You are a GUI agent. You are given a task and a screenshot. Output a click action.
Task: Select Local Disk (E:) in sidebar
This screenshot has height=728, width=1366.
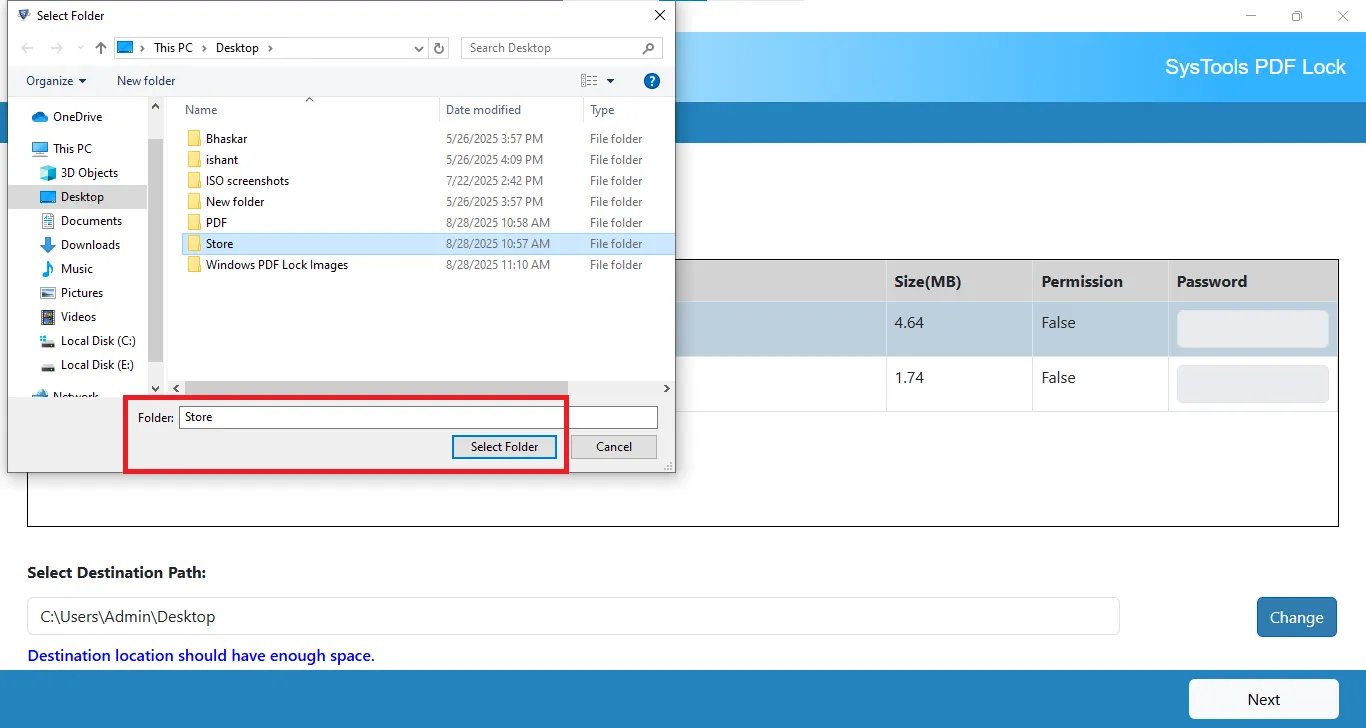pos(97,365)
